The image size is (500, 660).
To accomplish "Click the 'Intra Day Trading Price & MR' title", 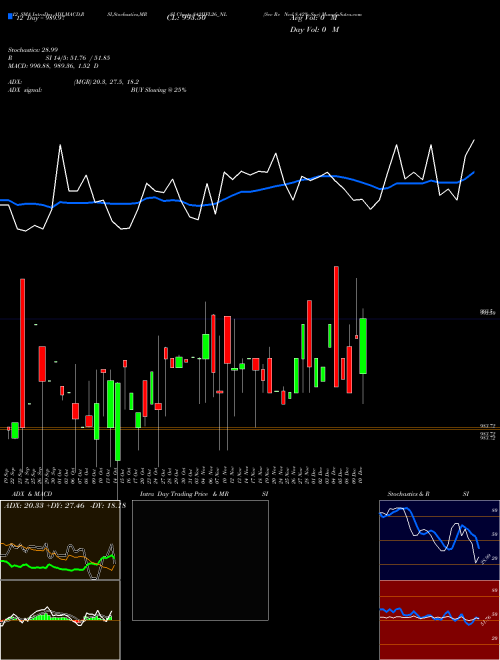I will (184, 494).
